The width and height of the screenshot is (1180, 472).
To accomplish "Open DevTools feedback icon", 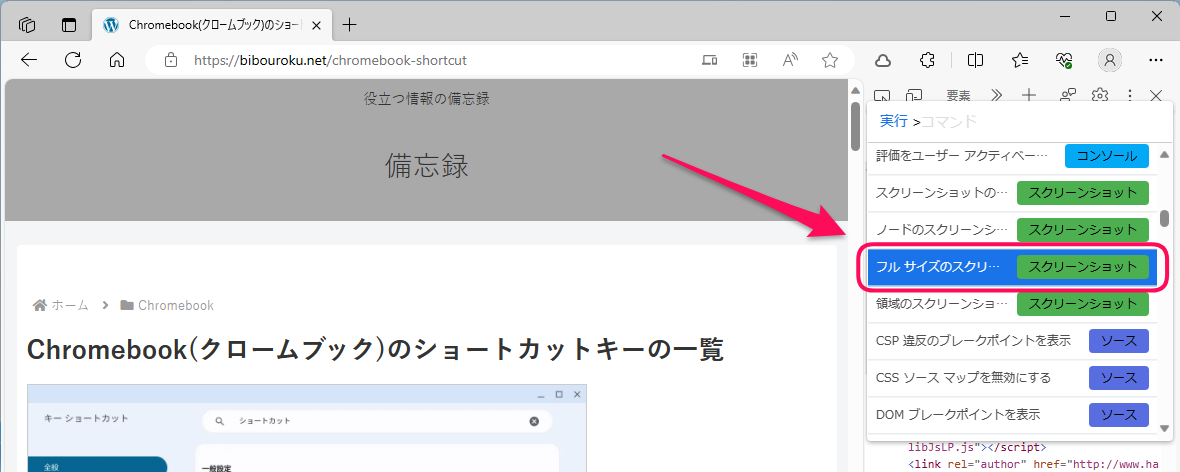I will (1067, 96).
